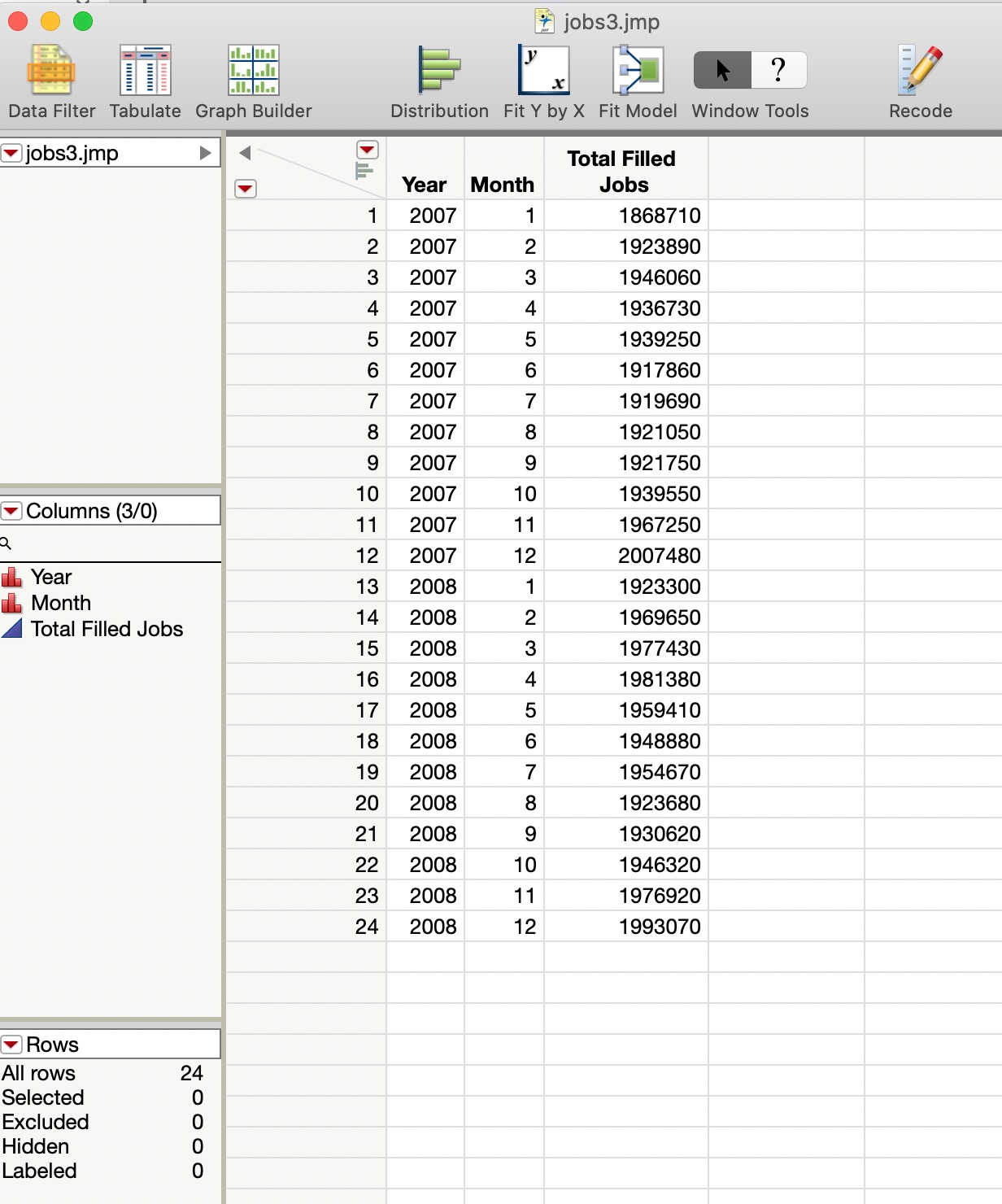1002x1204 pixels.
Task: Click the Month column nominal icon
Action: [11, 603]
